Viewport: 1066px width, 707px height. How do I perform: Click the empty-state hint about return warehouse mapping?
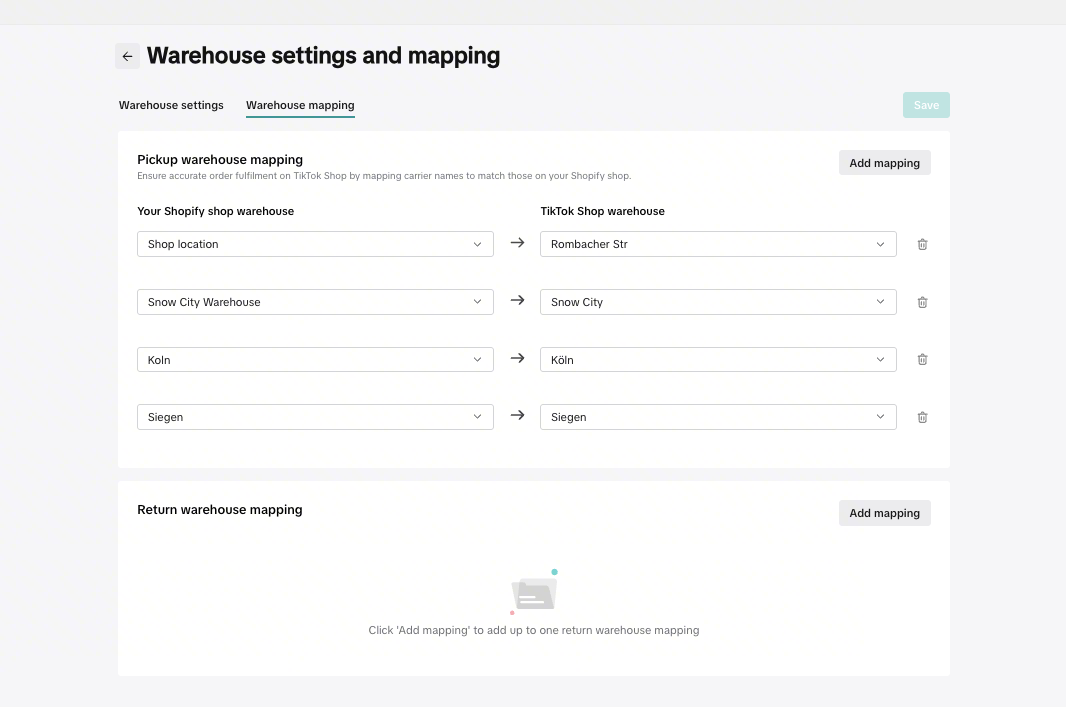(534, 630)
